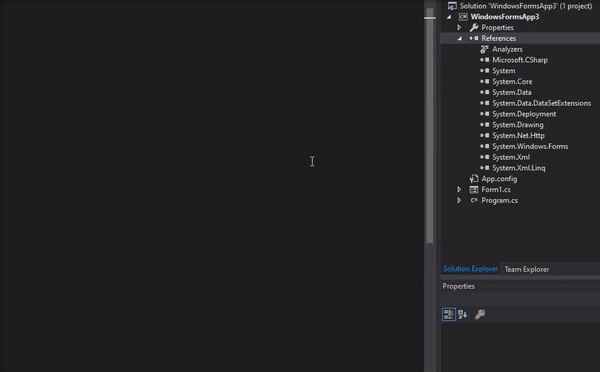Switch to the Solution Explorer tab
This screenshot has width=600, height=372.
pos(470,269)
